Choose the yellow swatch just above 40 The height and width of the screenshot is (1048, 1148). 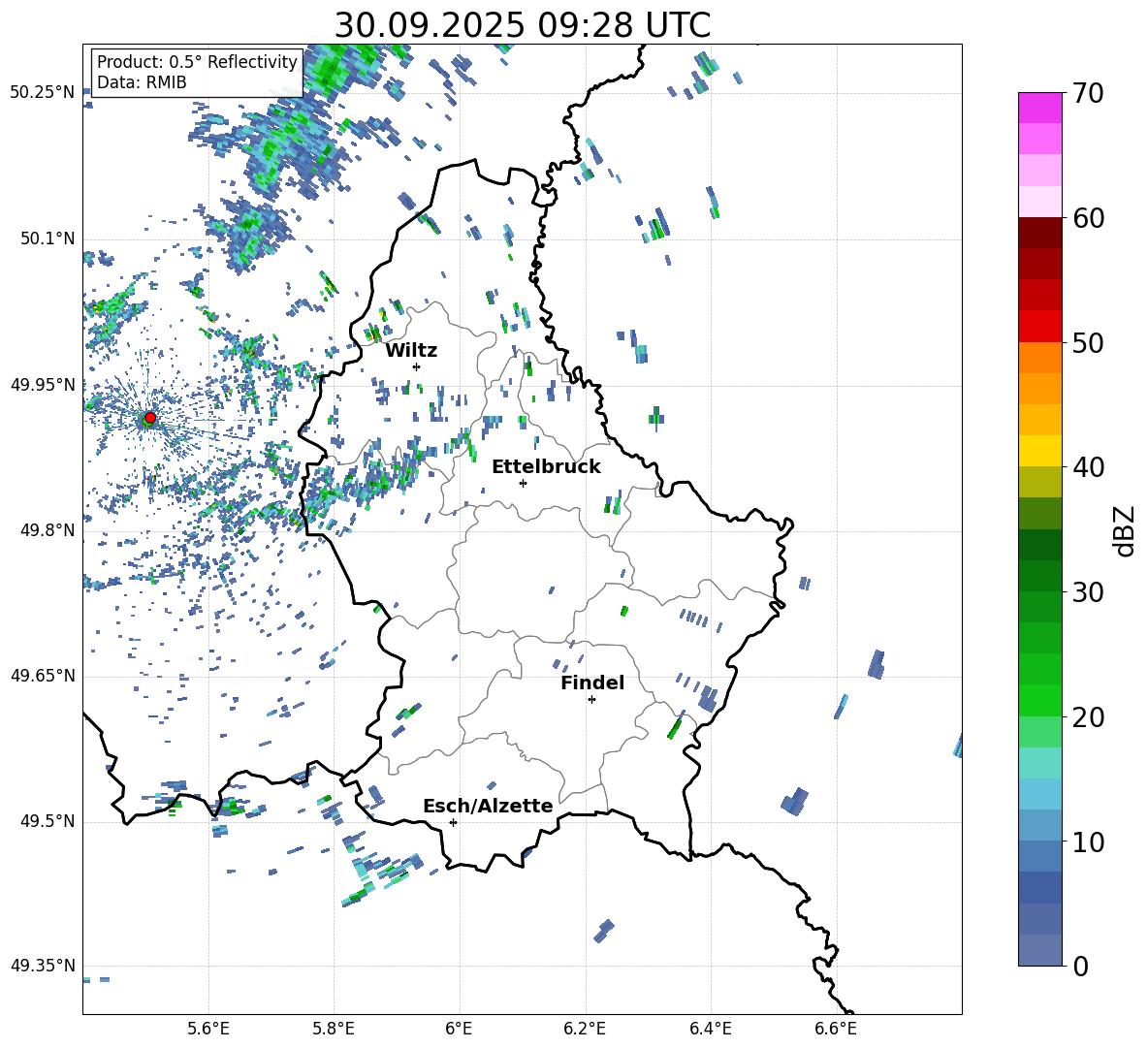[x=1039, y=451]
